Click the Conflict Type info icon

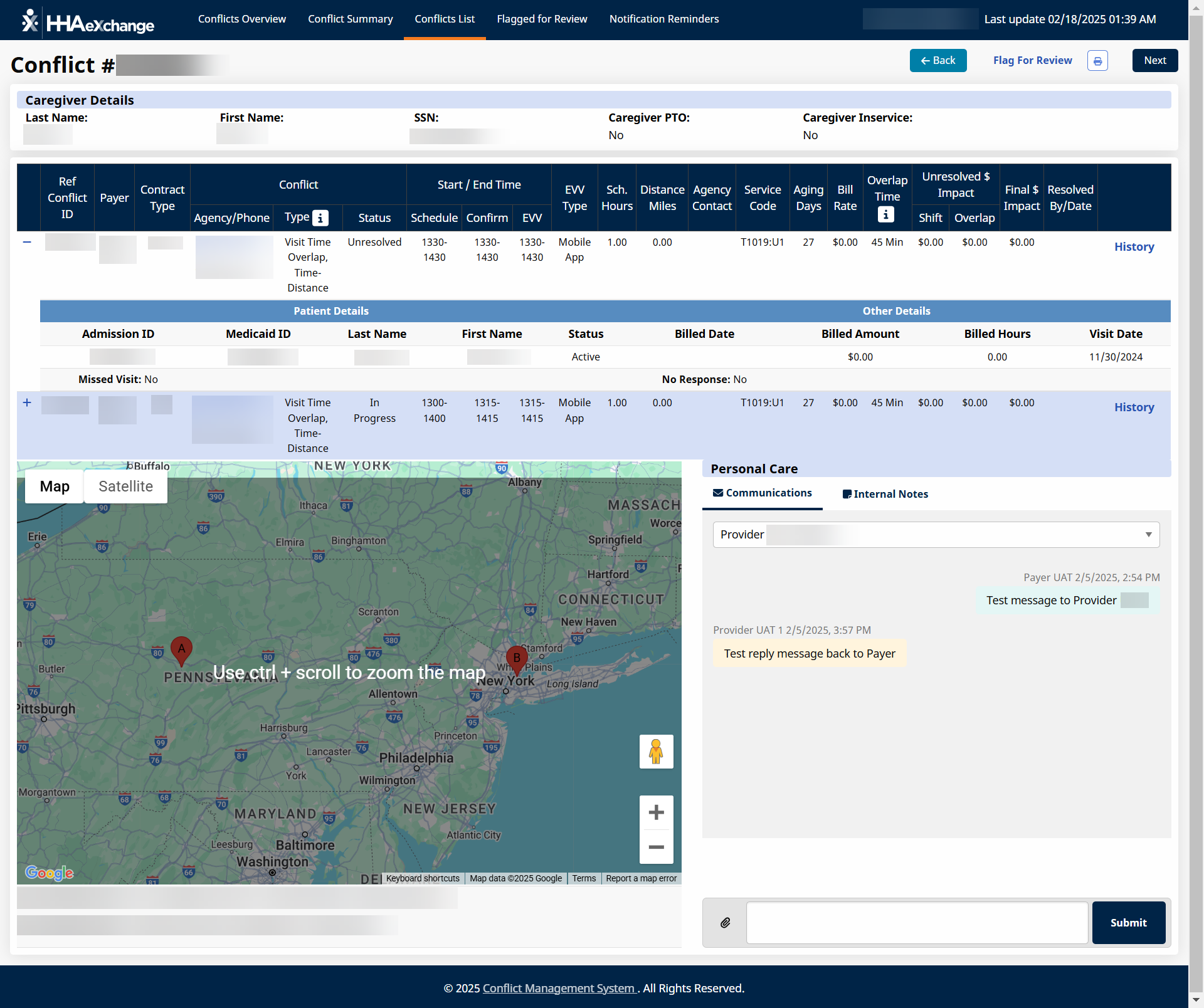click(x=320, y=218)
